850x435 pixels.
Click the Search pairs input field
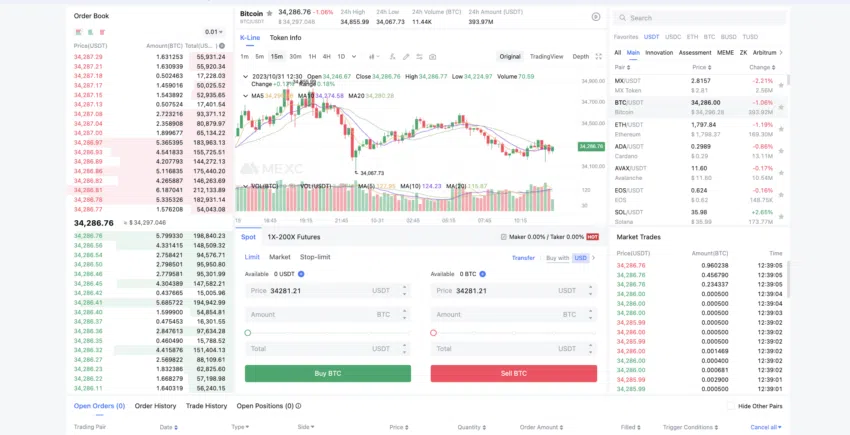coord(700,18)
